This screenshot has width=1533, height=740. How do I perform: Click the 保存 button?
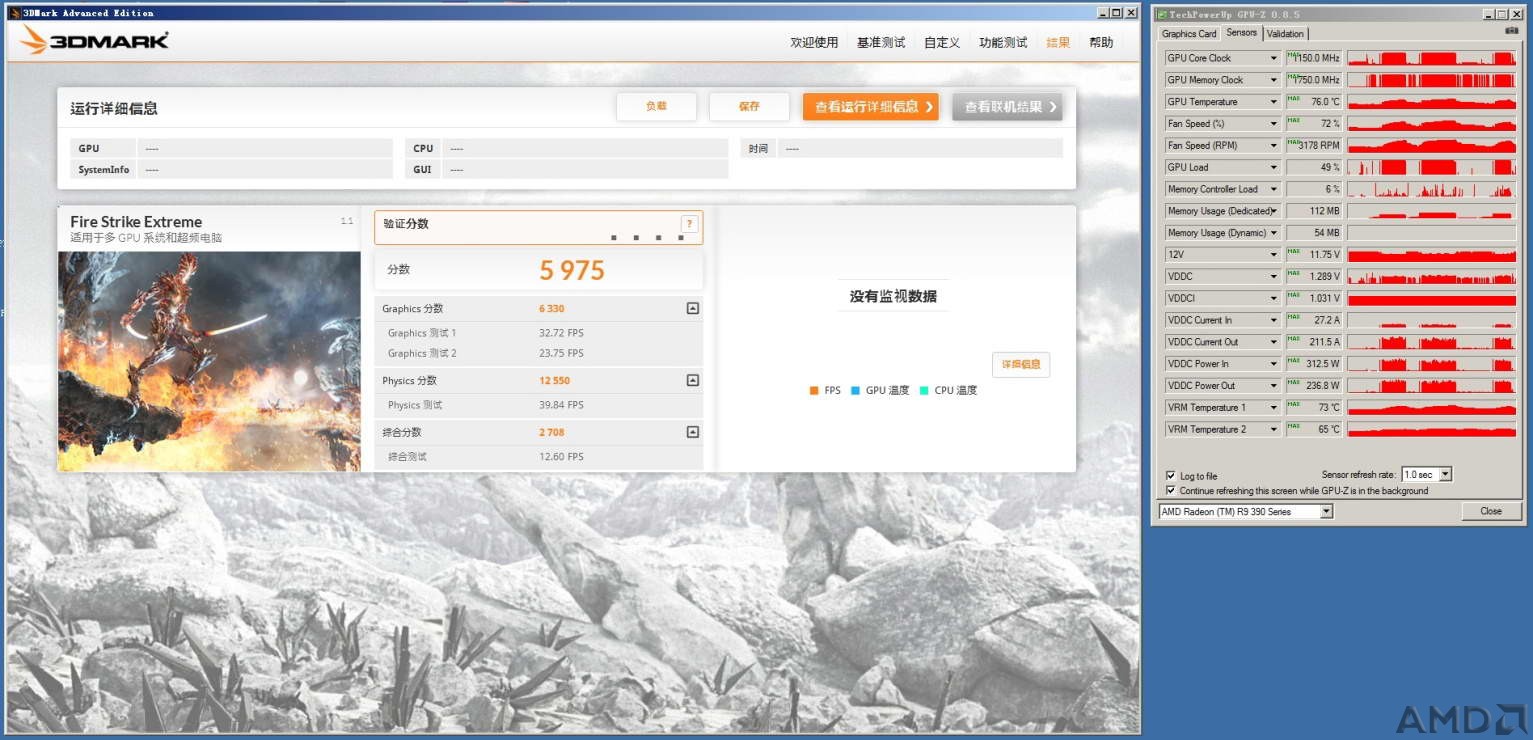pos(749,106)
